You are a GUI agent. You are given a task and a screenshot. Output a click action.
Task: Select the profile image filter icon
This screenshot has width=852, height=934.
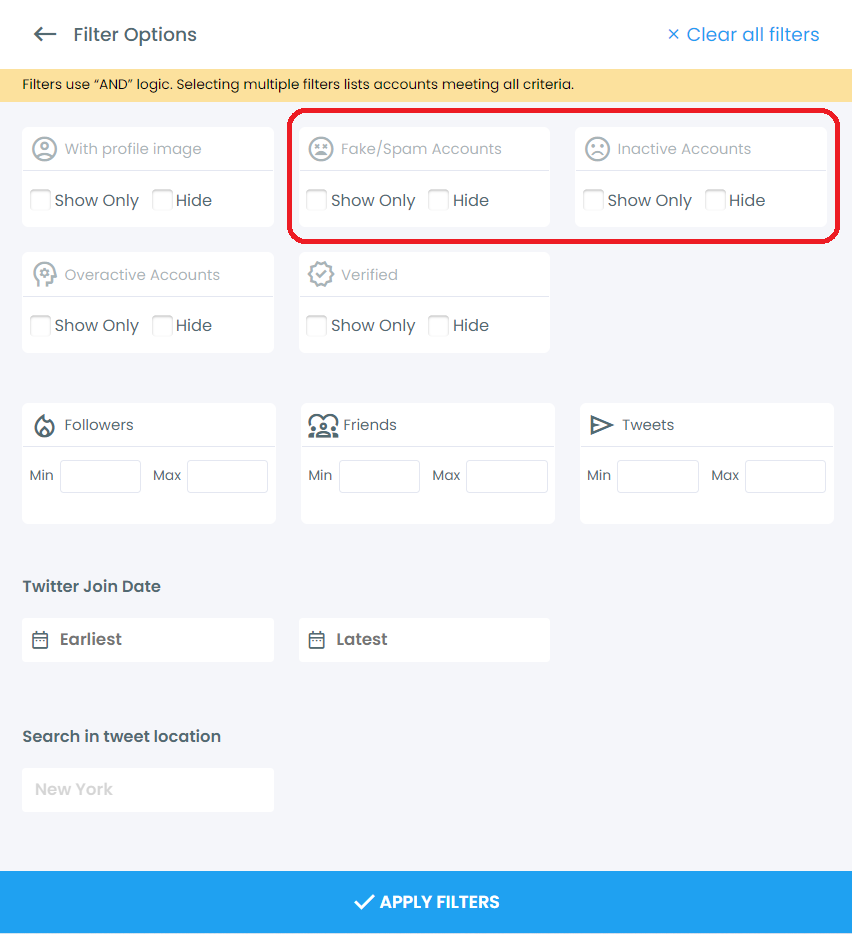[x=44, y=148]
